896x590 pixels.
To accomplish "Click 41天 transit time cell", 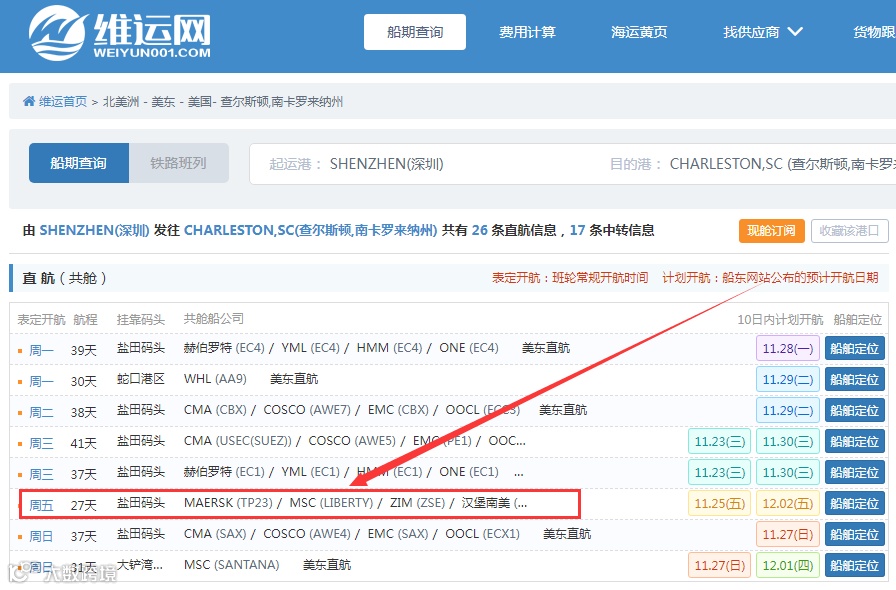I will coord(83,443).
